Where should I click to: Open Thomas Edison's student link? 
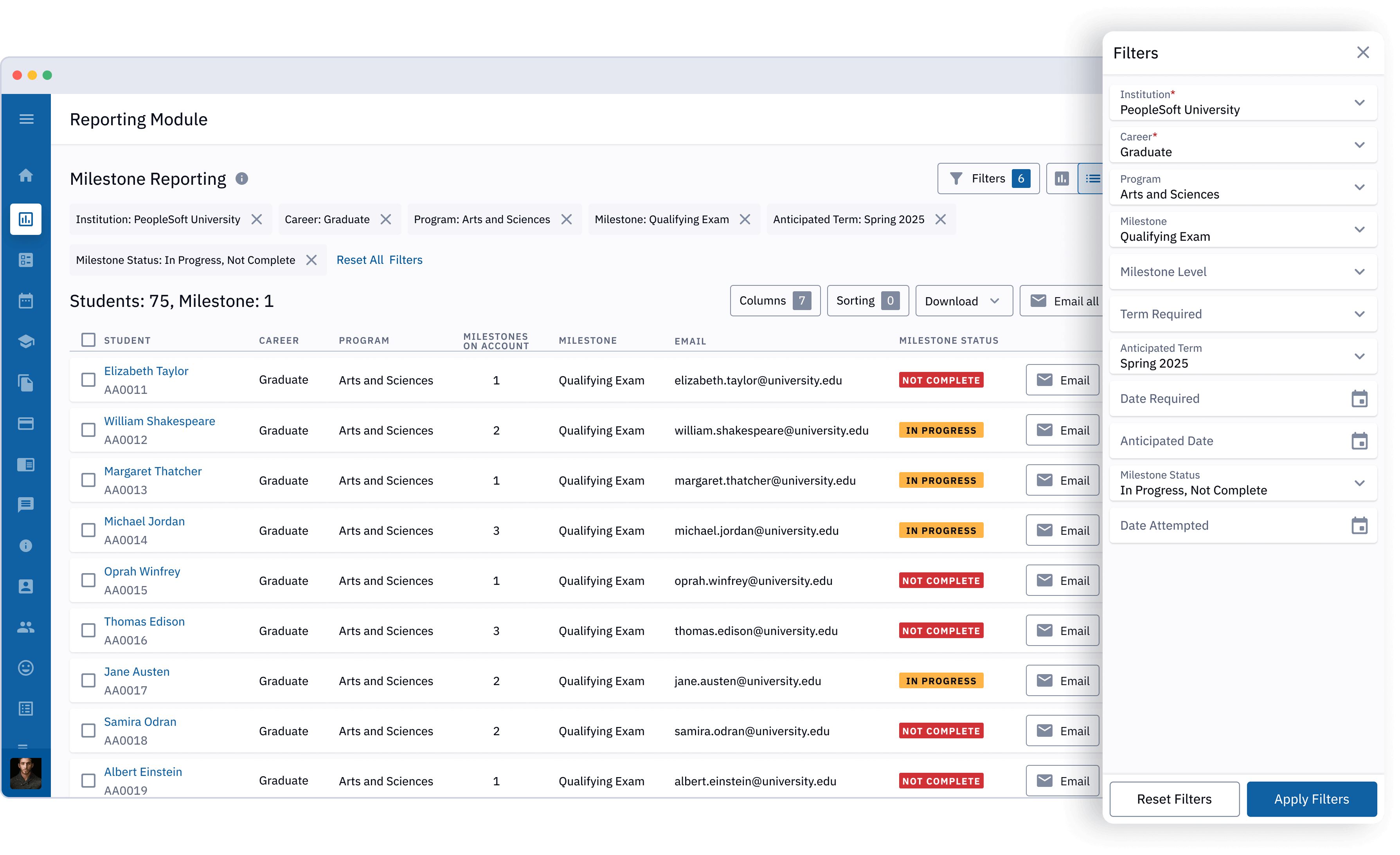144,621
